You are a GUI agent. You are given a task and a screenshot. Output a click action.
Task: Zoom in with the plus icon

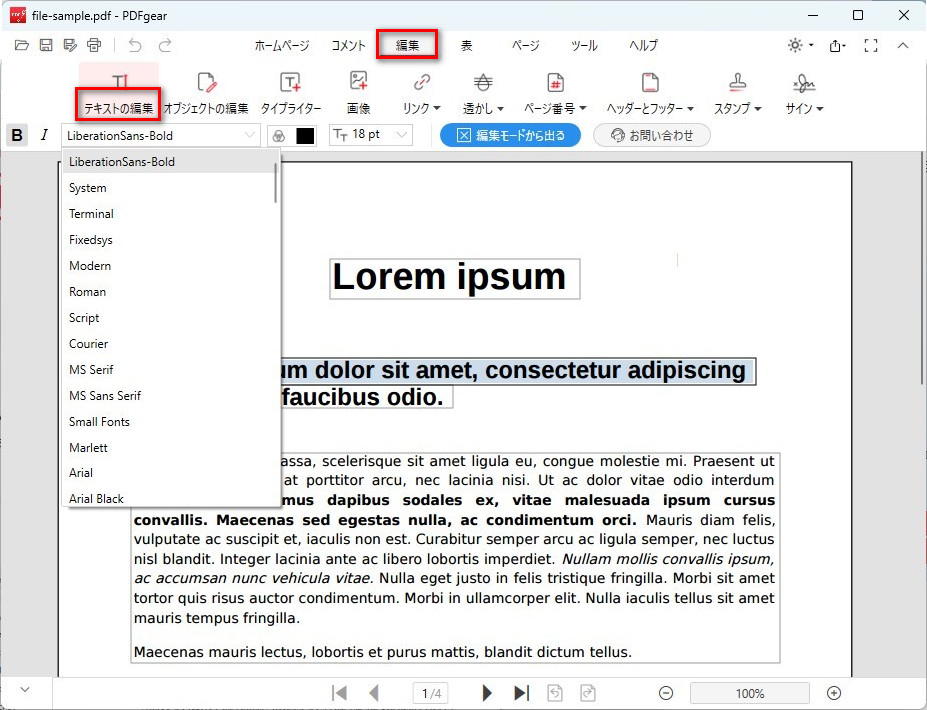coord(834,693)
